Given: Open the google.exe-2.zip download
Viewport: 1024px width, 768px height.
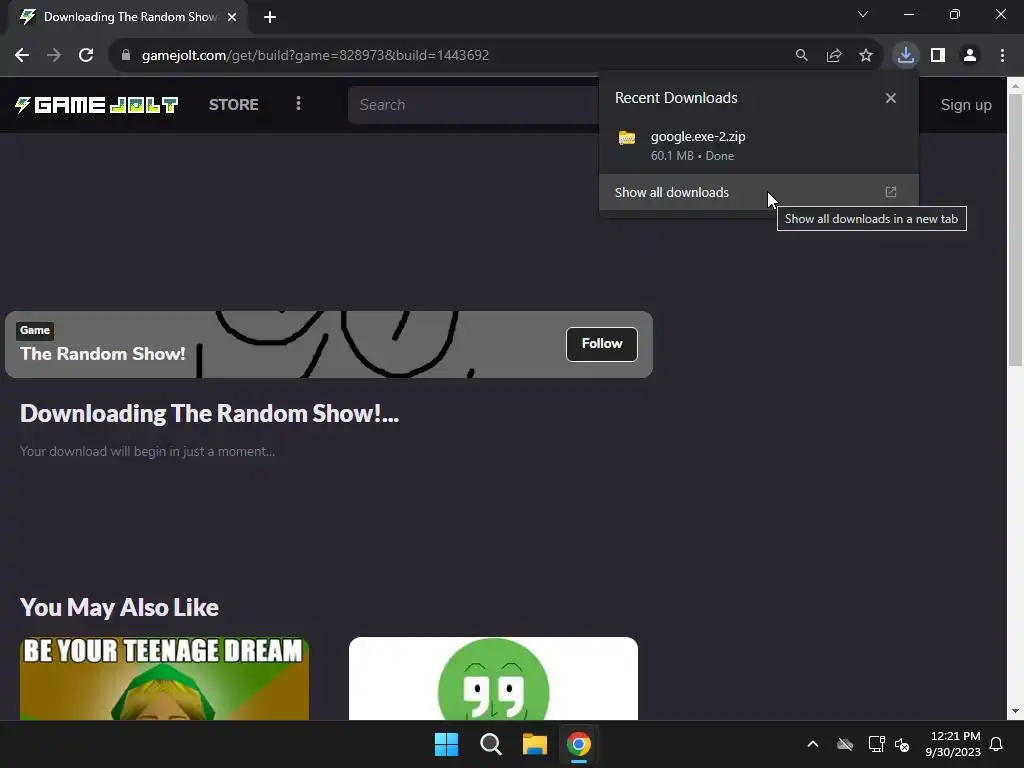Looking at the screenshot, I should click(758, 146).
